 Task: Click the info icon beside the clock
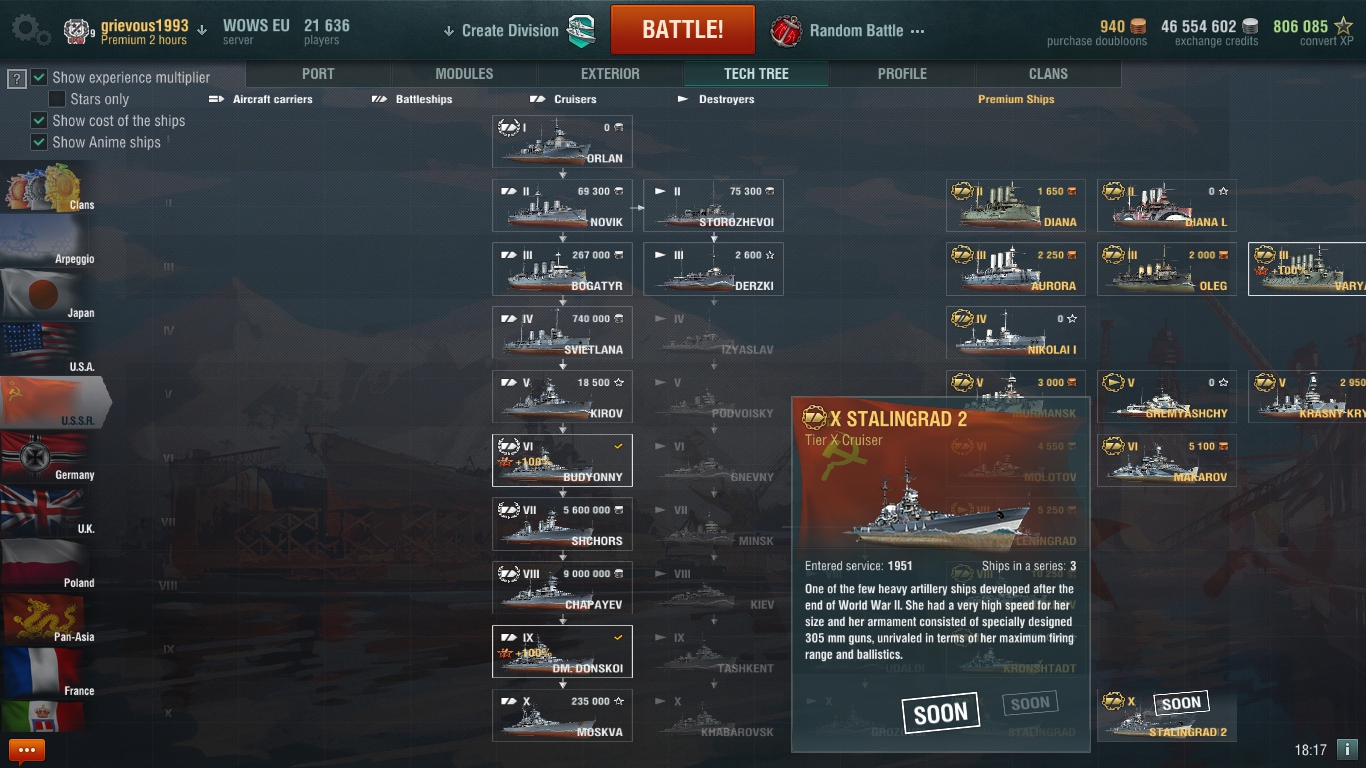pos(1347,749)
